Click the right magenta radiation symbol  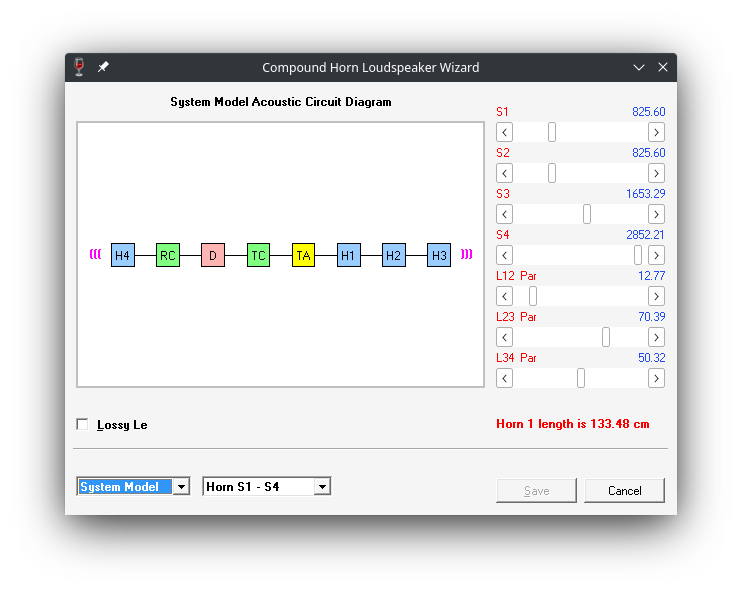point(467,254)
